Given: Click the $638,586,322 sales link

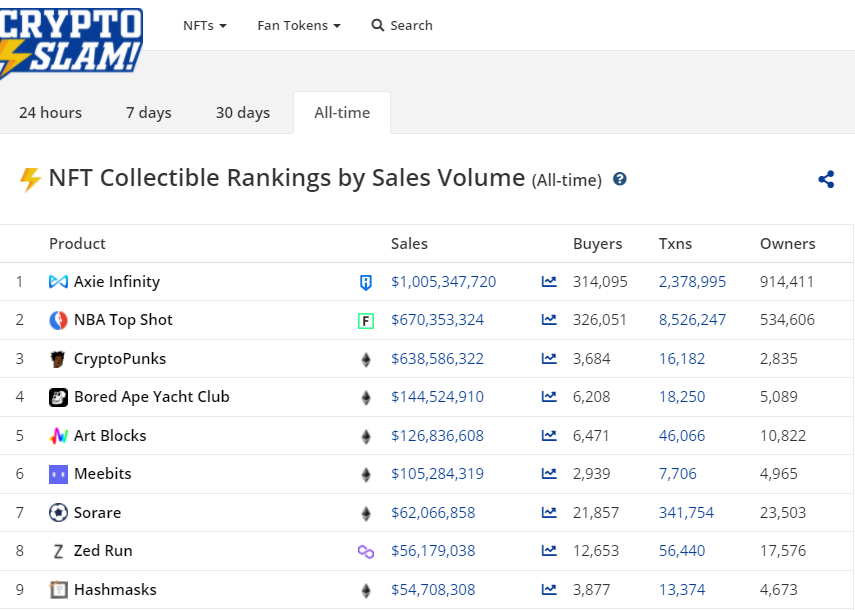Looking at the screenshot, I should (x=437, y=359).
